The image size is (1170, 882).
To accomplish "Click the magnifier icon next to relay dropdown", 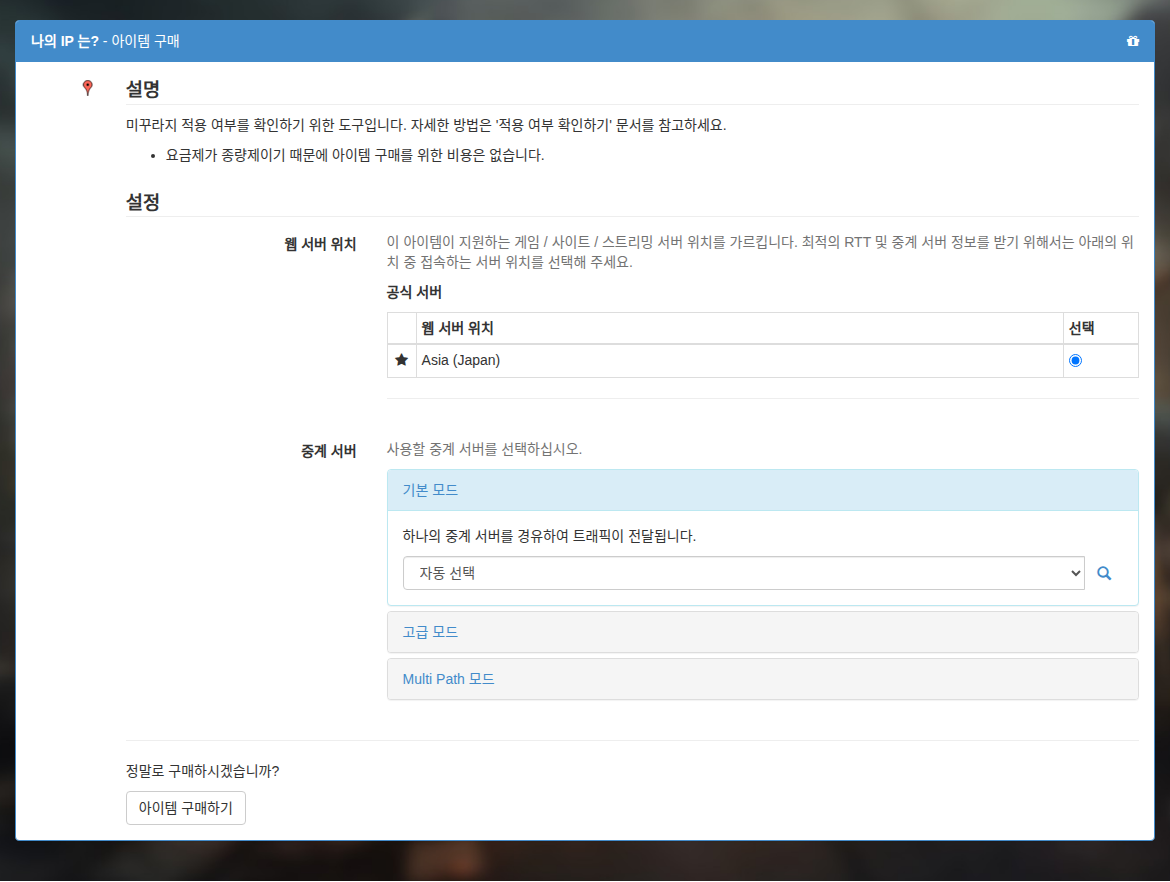I will click(1104, 573).
